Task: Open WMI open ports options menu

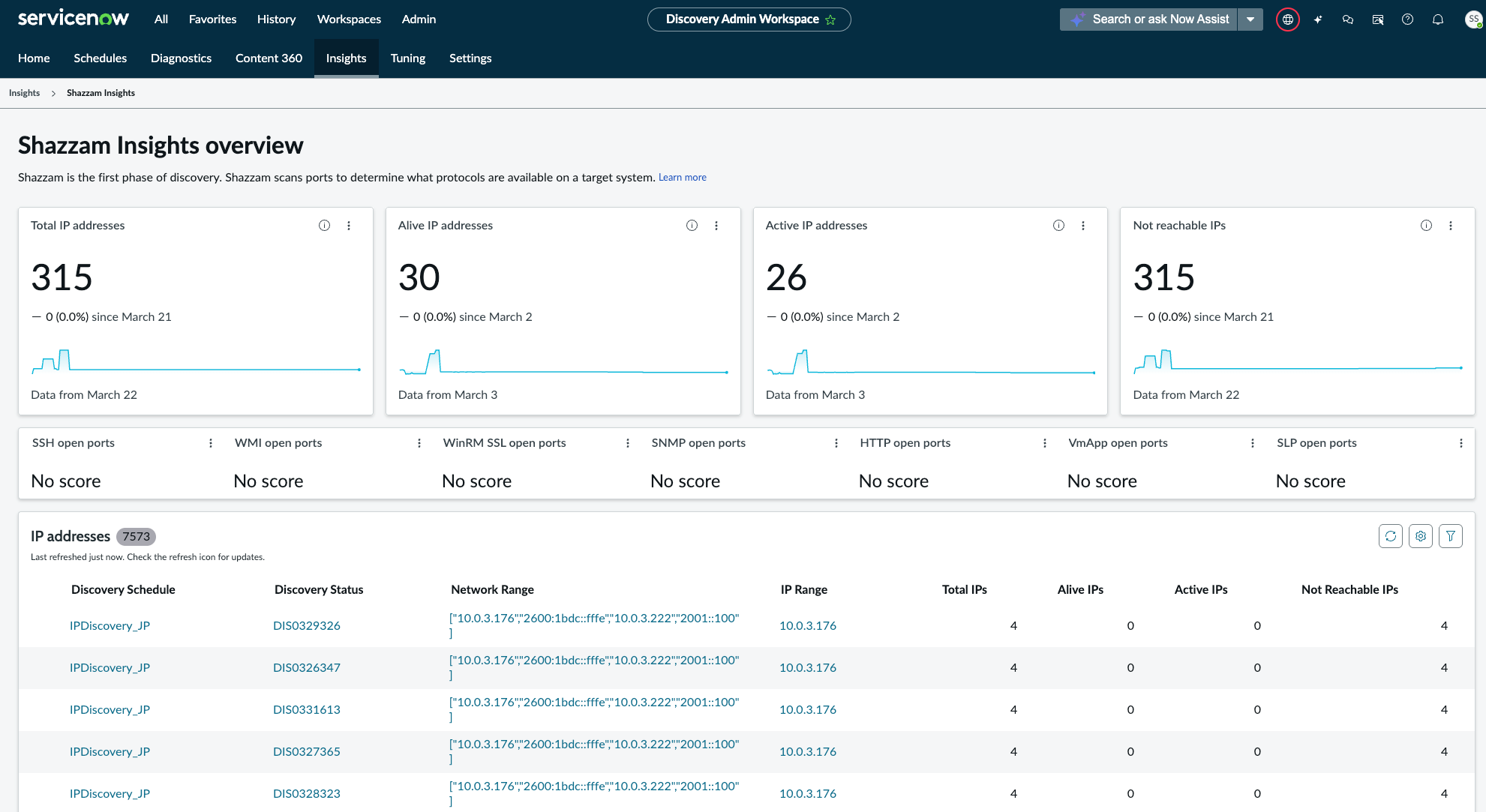Action: coord(419,443)
